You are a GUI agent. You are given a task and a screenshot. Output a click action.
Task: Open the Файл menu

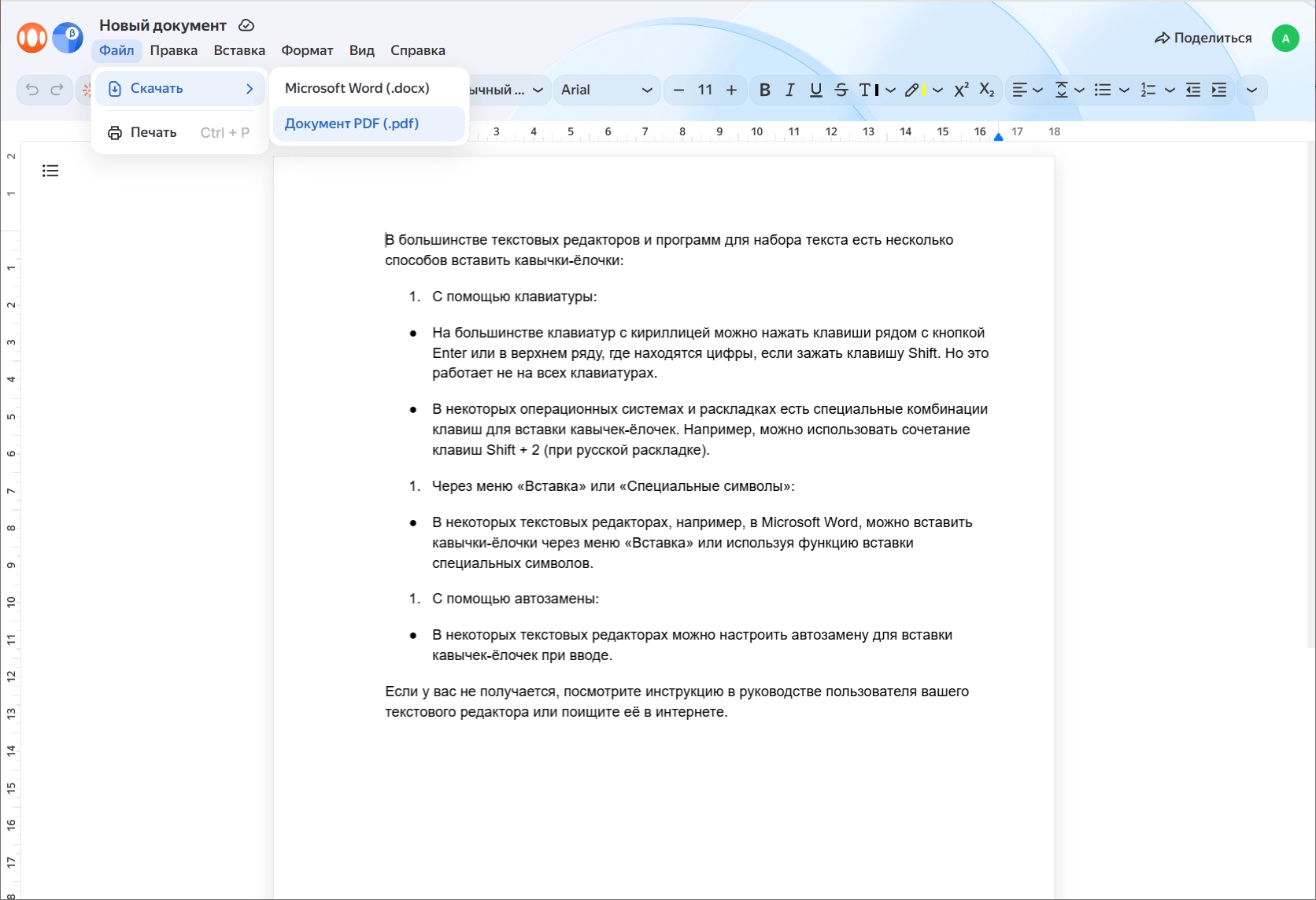[x=116, y=50]
